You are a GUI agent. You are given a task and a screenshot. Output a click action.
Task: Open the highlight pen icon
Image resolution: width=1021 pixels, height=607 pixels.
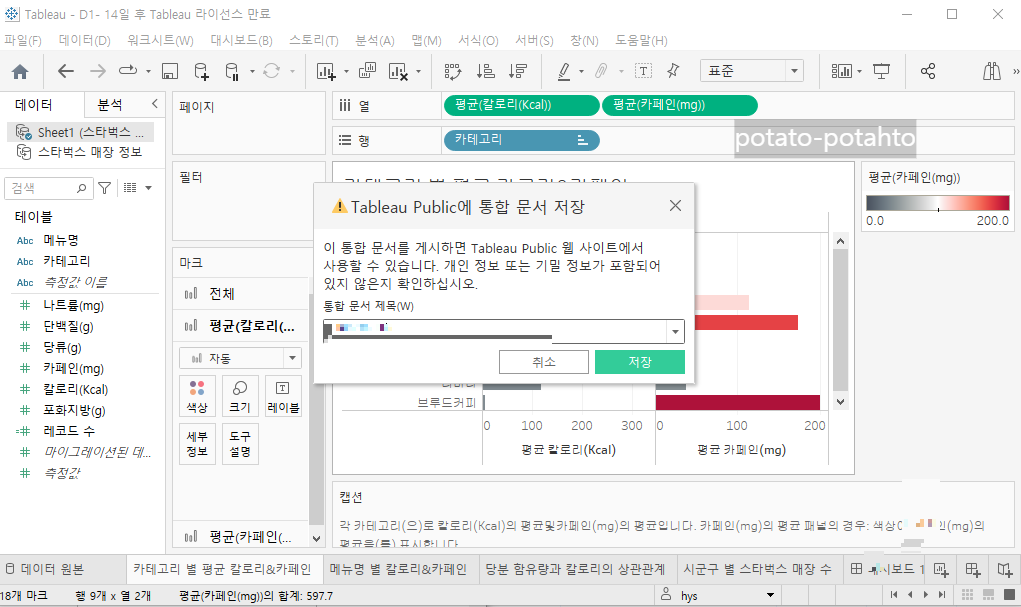tap(564, 71)
